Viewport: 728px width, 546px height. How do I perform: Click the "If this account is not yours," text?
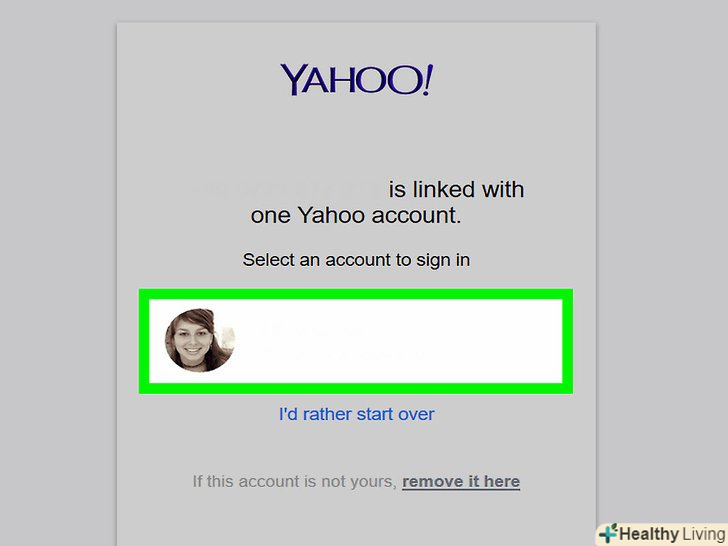294,481
